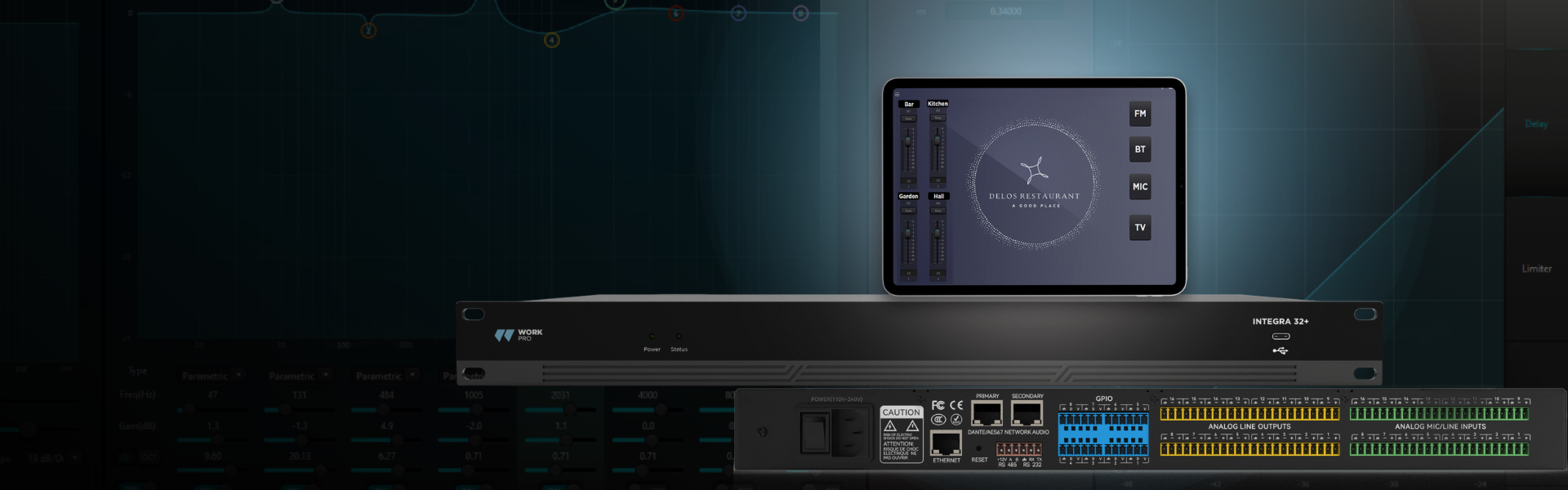
Task: Click the rear panel power switch
Action: point(814,430)
